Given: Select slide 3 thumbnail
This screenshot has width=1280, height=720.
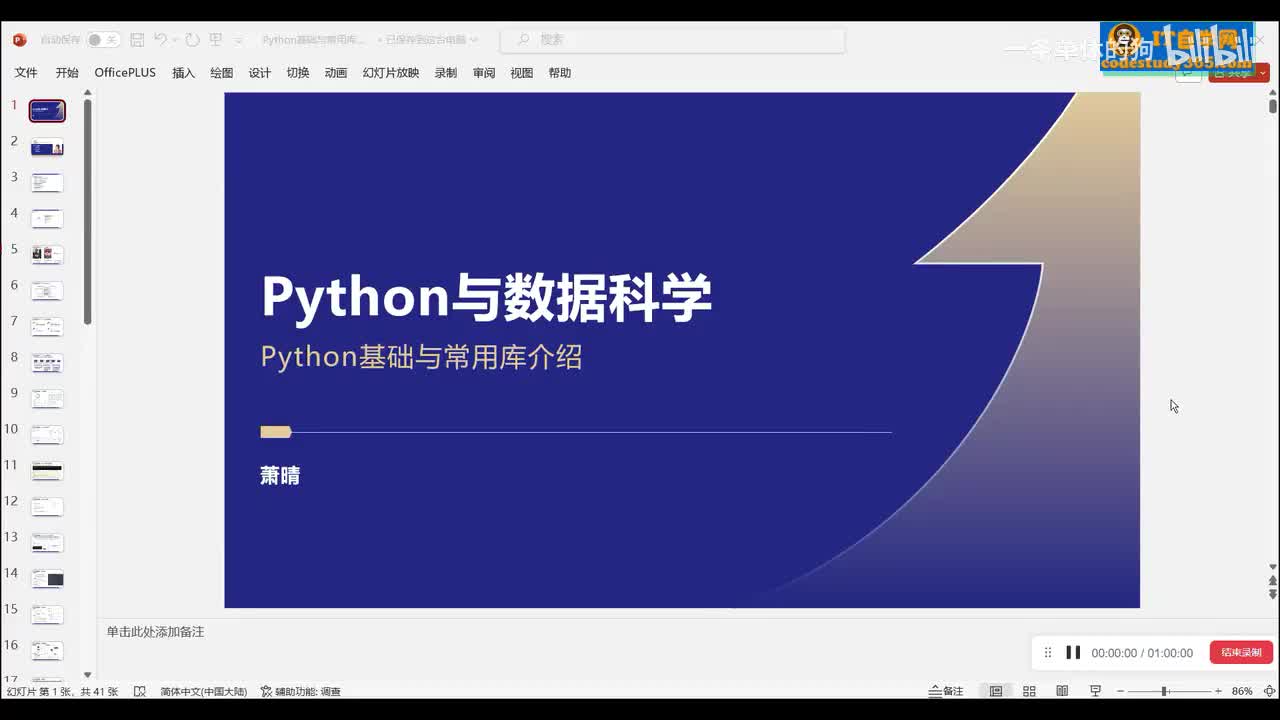Looking at the screenshot, I should click(x=47, y=183).
